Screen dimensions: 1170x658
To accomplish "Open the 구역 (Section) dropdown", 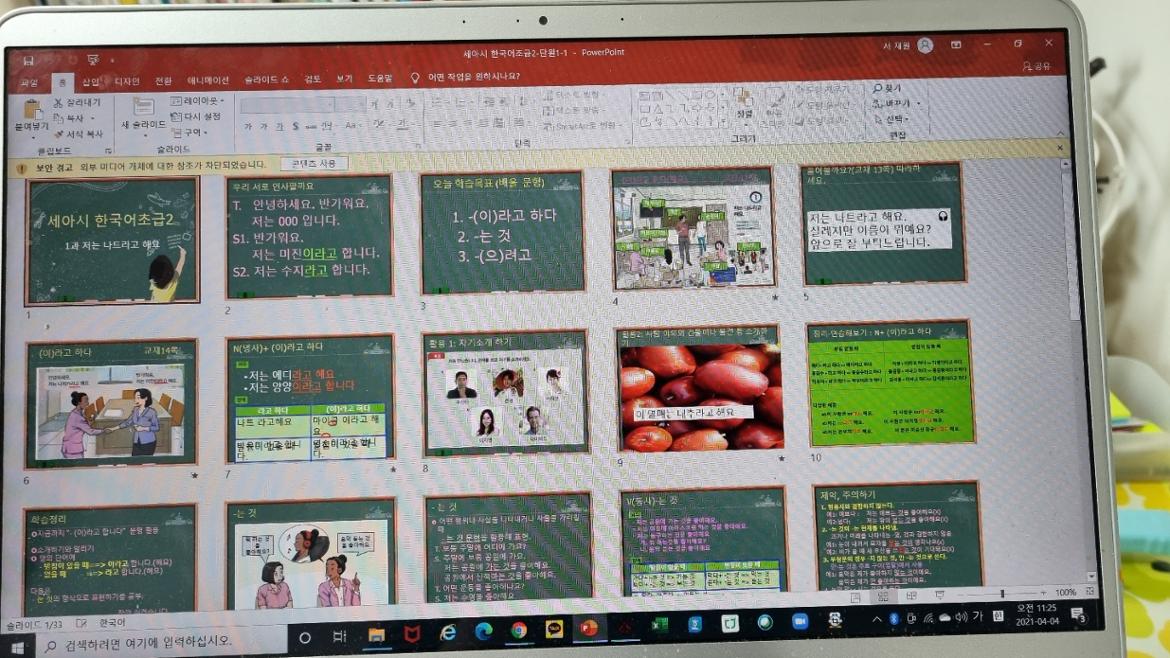I will [x=190, y=132].
